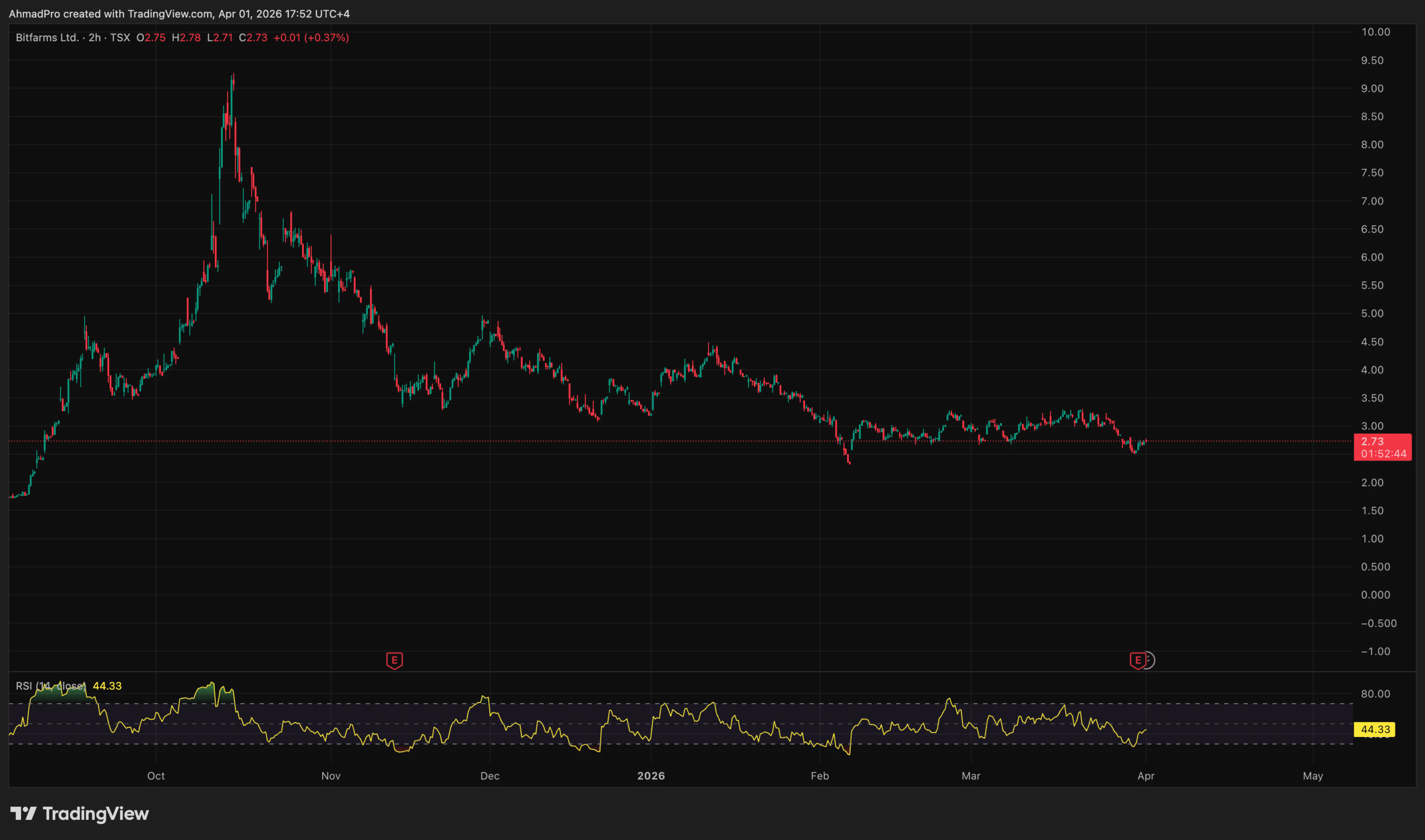Click the 10.00 price scale label
This screenshot has width=1425, height=840.
pos(1375,32)
